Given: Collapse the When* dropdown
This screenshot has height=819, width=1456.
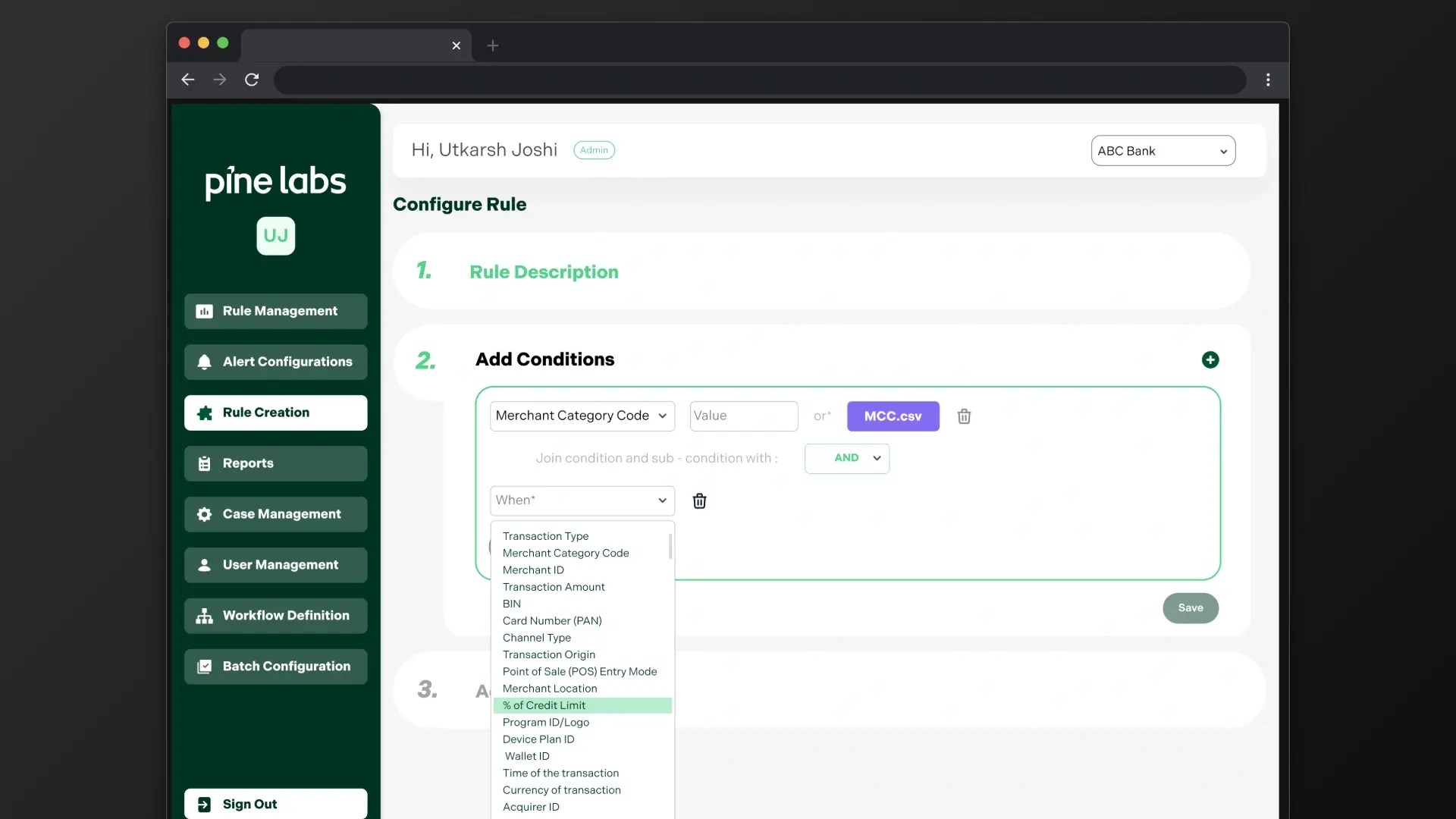Looking at the screenshot, I should [x=582, y=500].
